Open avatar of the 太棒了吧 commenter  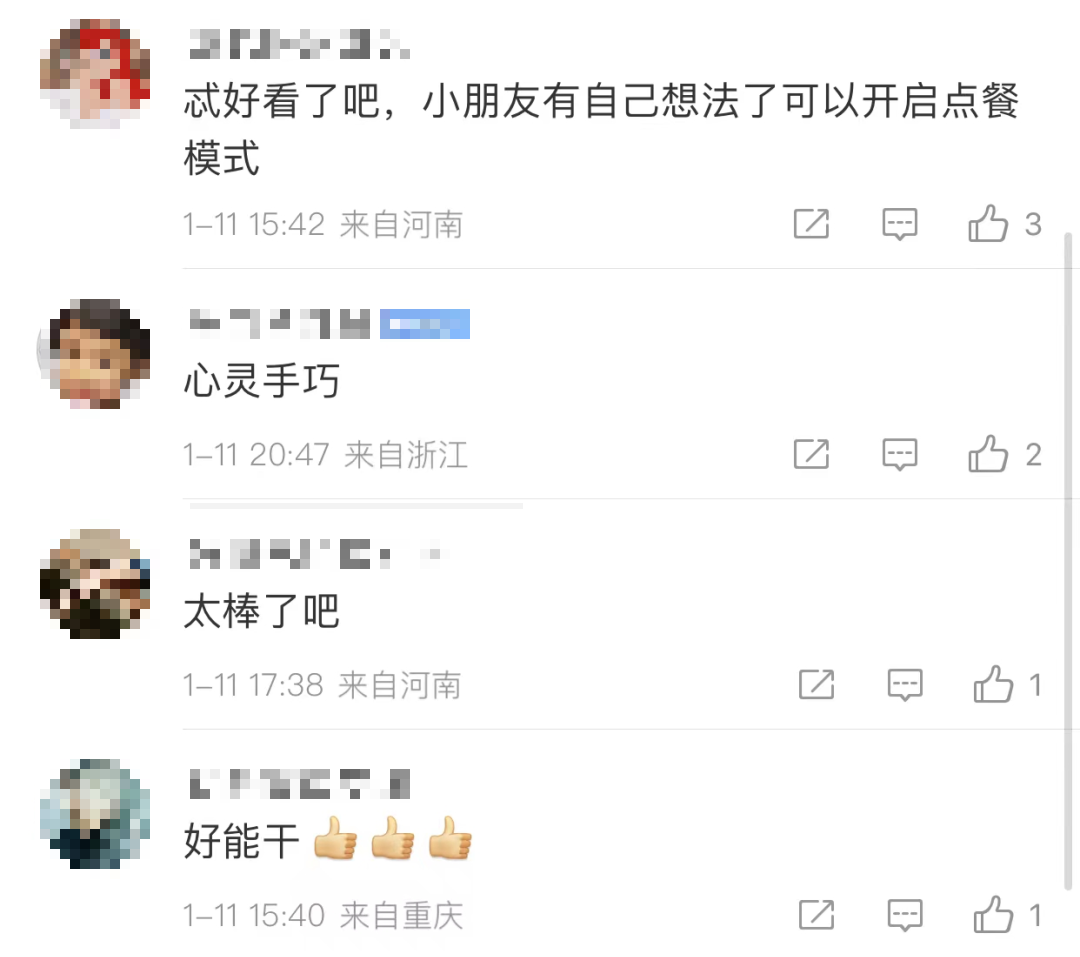pyautogui.click(x=95, y=584)
